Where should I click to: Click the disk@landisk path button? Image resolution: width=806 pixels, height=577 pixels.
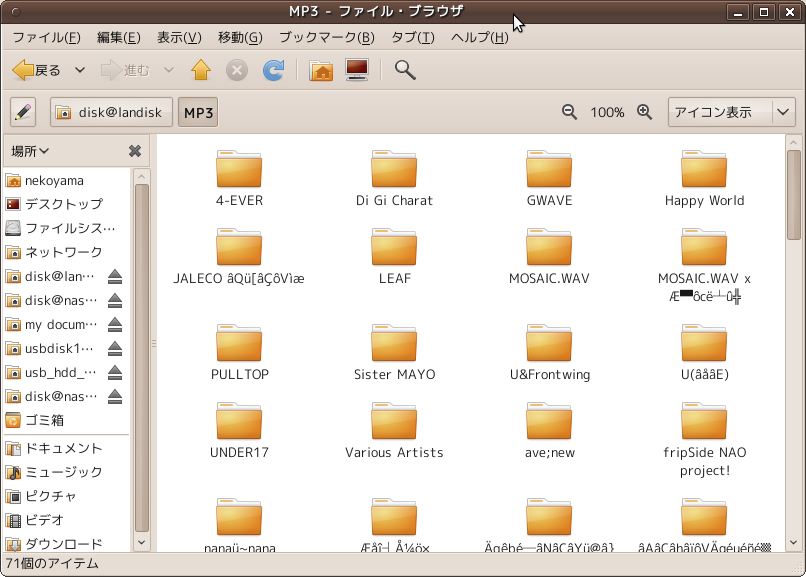pos(111,112)
